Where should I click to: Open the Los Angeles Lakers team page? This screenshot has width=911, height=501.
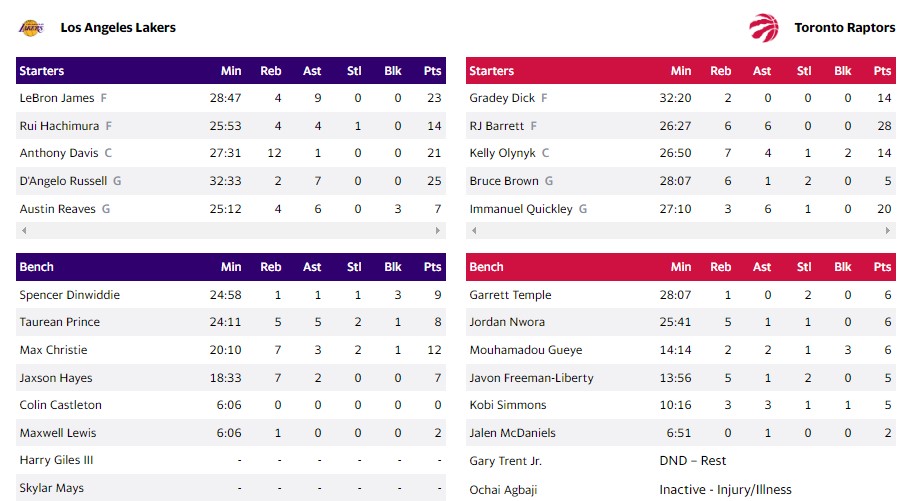(118, 28)
